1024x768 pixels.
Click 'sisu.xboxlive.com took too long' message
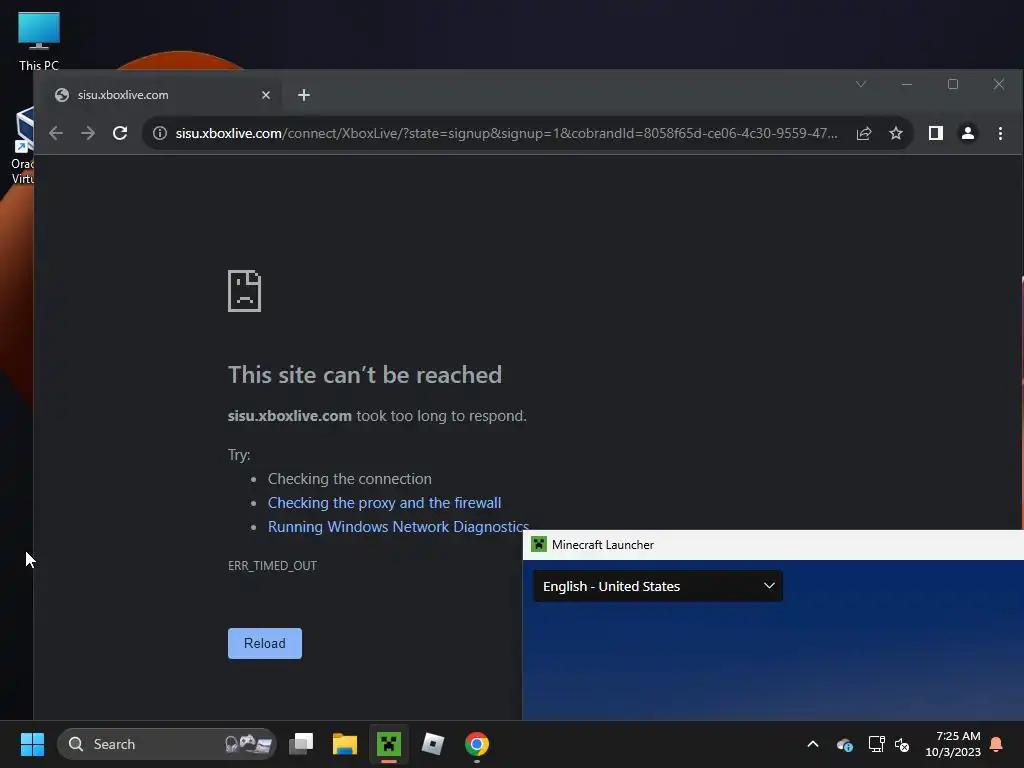(x=377, y=416)
